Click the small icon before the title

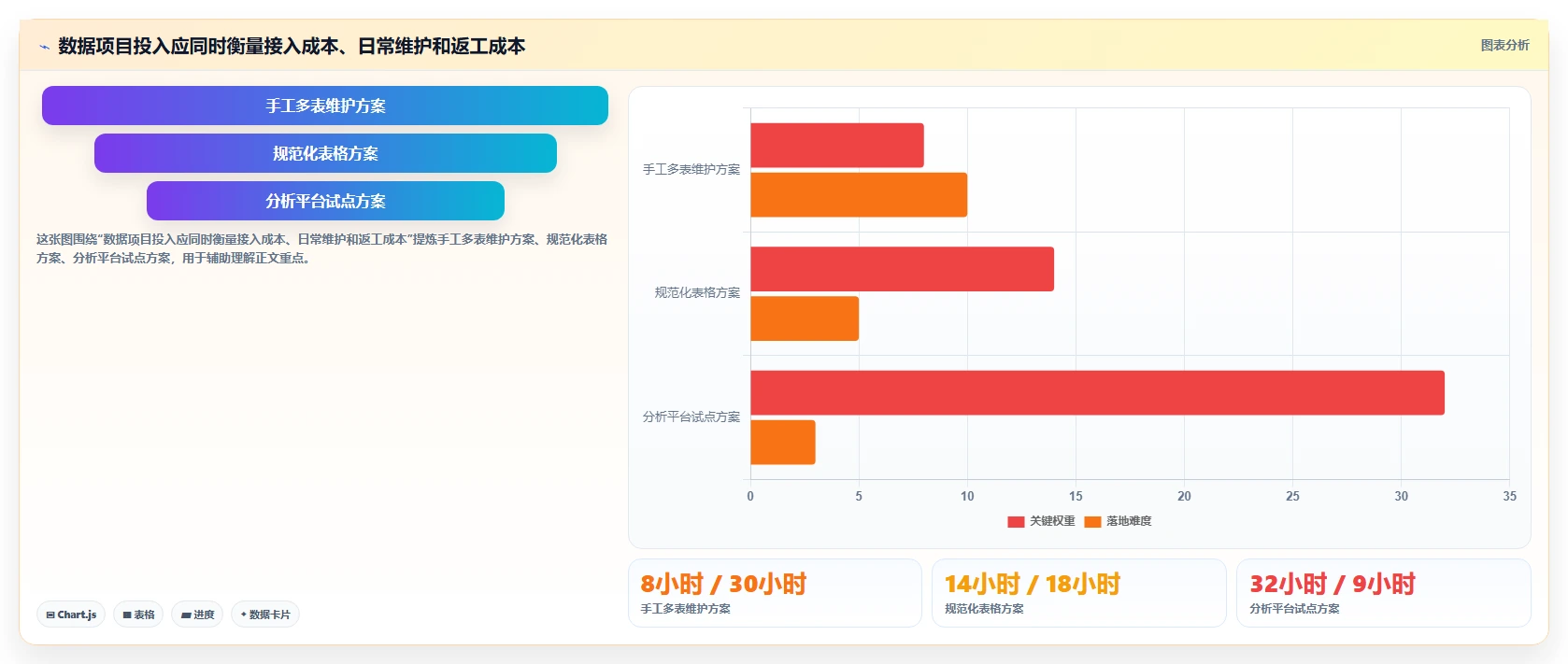coord(44,47)
